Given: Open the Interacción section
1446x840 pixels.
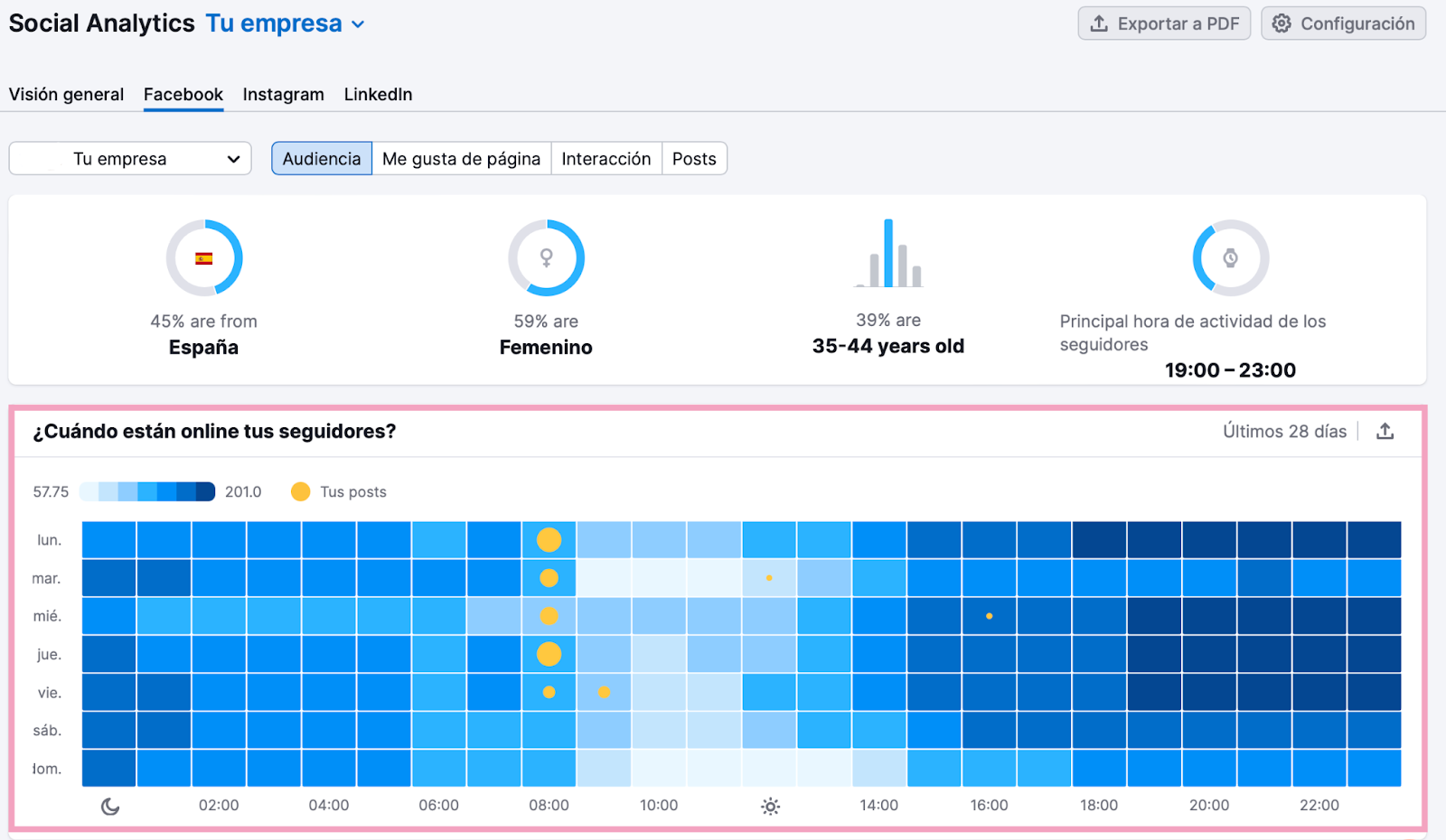Looking at the screenshot, I should [606, 159].
